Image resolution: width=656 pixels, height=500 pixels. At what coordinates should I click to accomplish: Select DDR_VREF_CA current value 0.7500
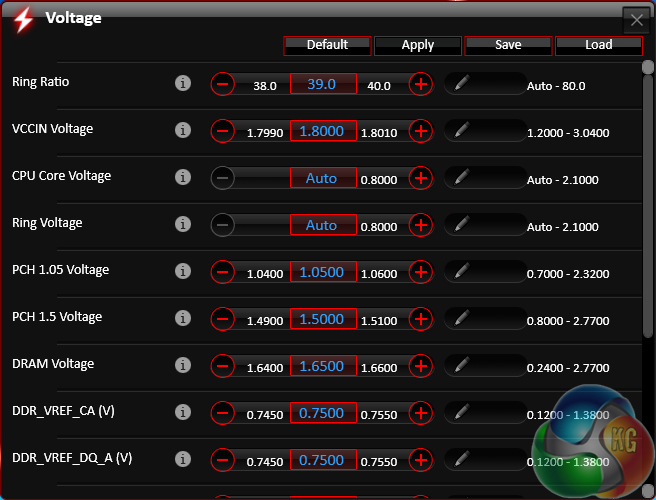coord(323,413)
